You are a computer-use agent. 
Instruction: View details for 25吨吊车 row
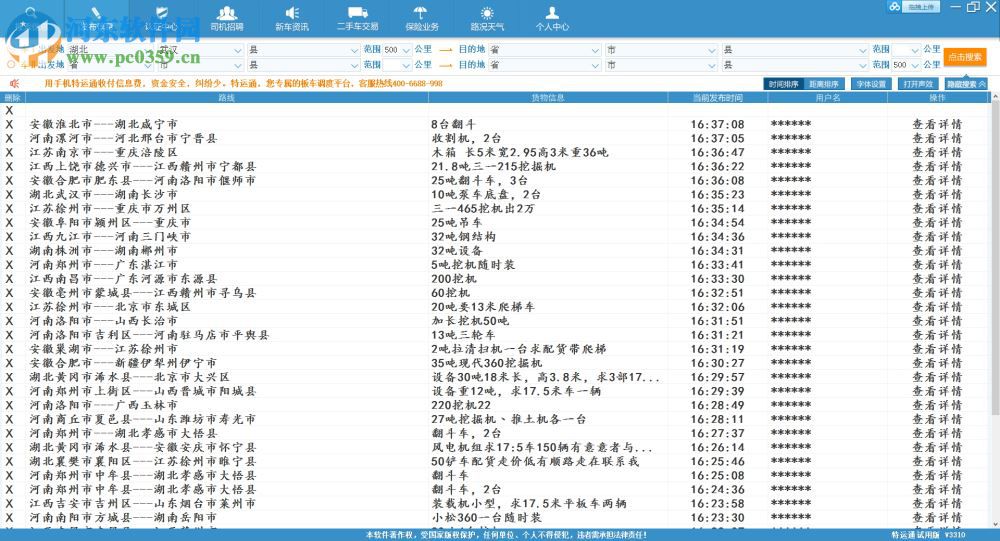coord(937,223)
